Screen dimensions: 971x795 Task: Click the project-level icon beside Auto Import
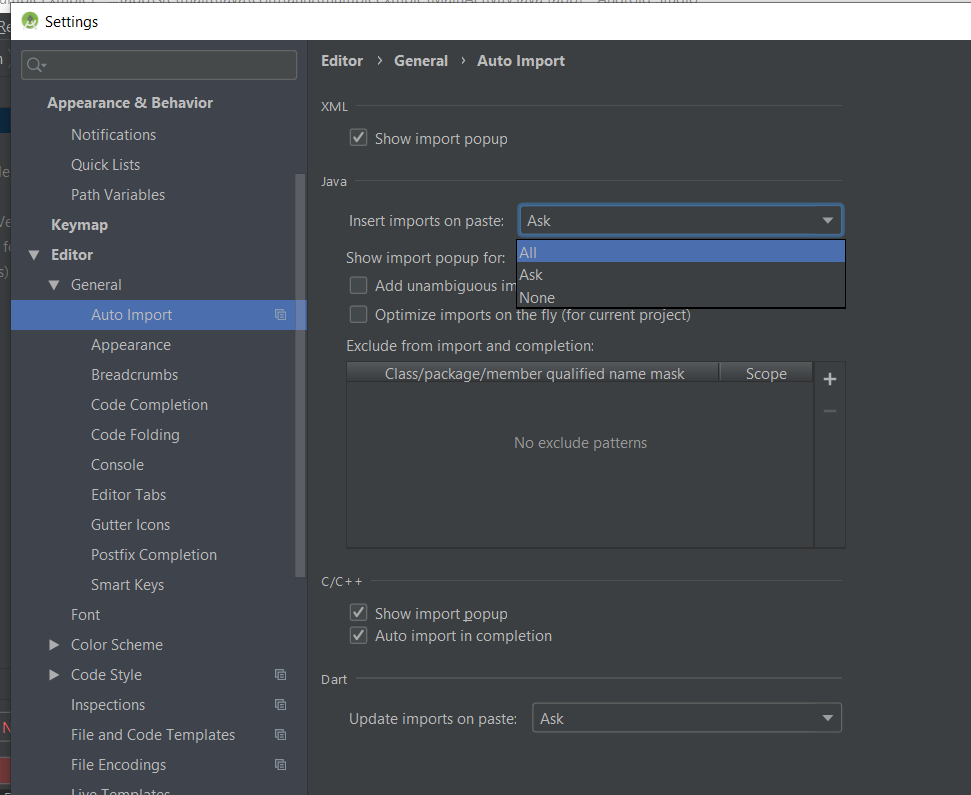tap(280, 315)
